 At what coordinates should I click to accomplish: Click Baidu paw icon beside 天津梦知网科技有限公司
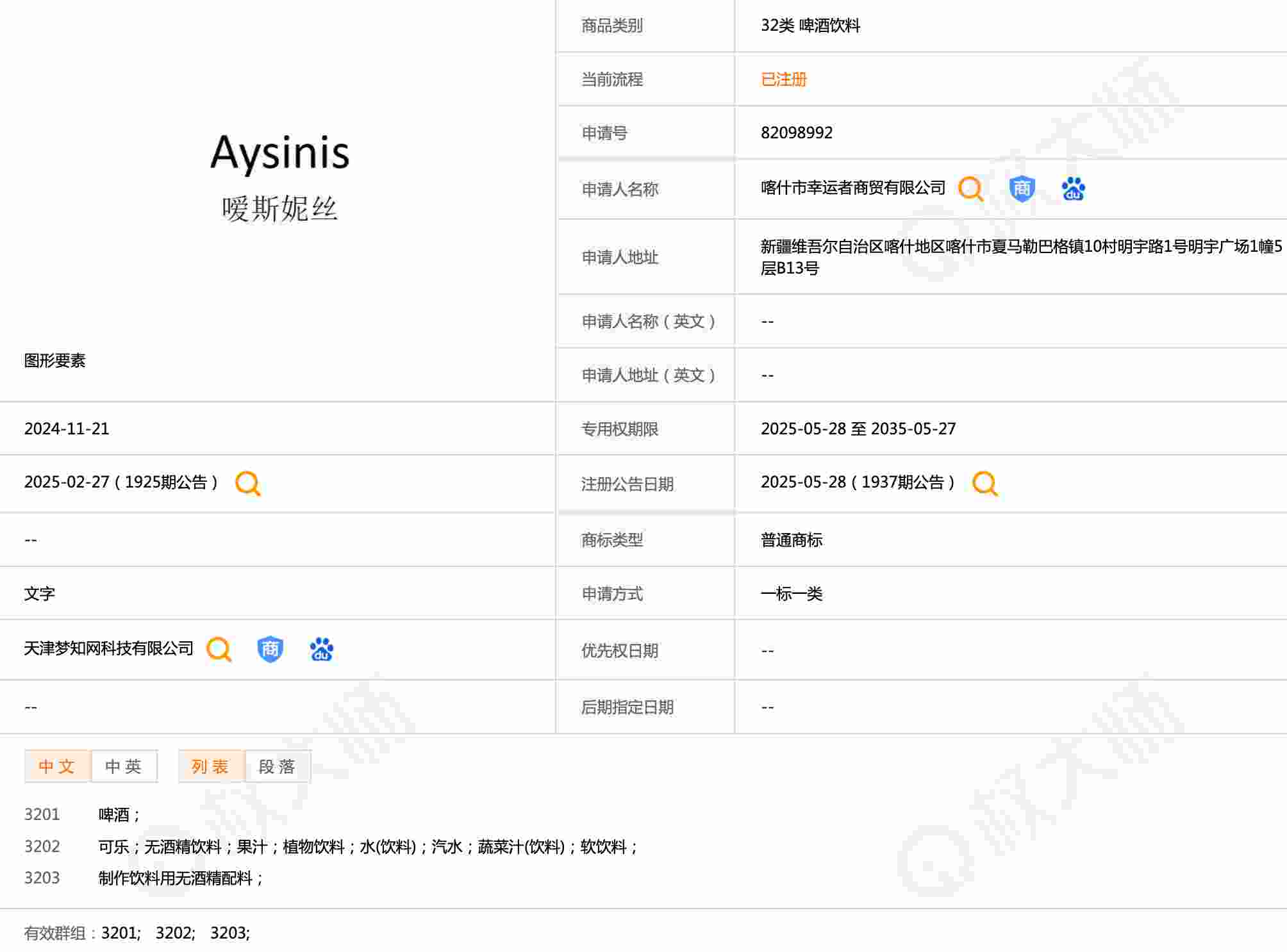321,649
